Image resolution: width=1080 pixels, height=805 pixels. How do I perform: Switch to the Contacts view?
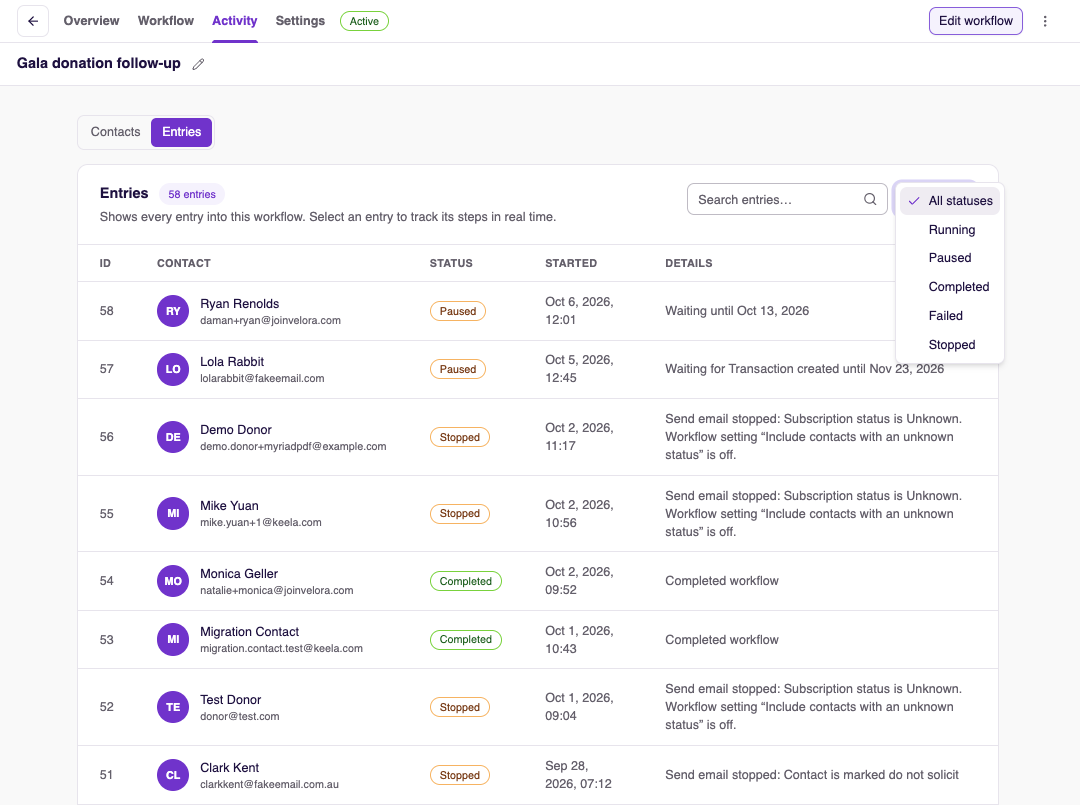(115, 132)
